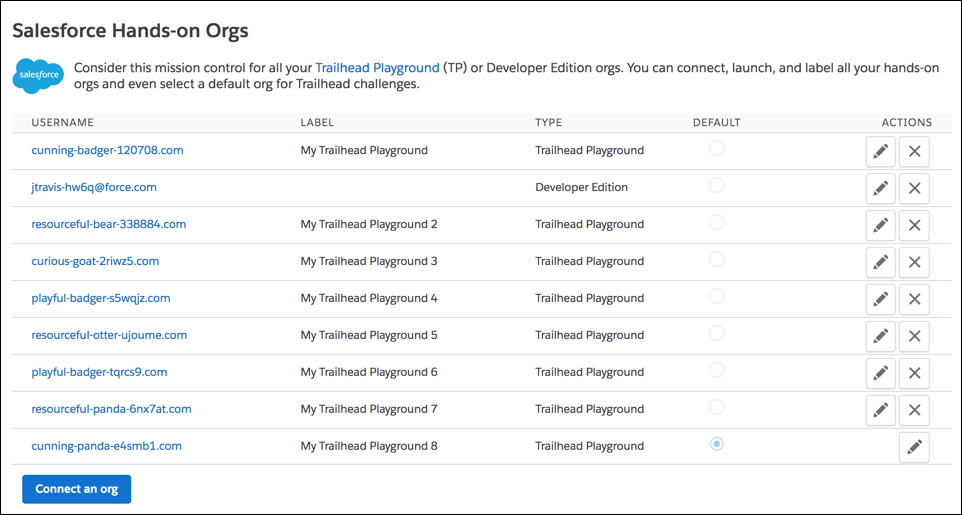Disconnect the resourceful-panda-6nx7at.com org

(x=914, y=410)
